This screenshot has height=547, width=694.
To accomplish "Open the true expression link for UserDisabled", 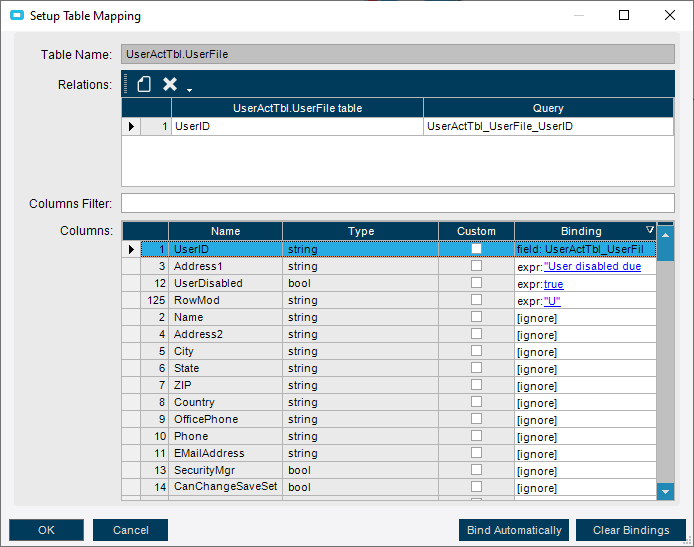I will tap(554, 284).
